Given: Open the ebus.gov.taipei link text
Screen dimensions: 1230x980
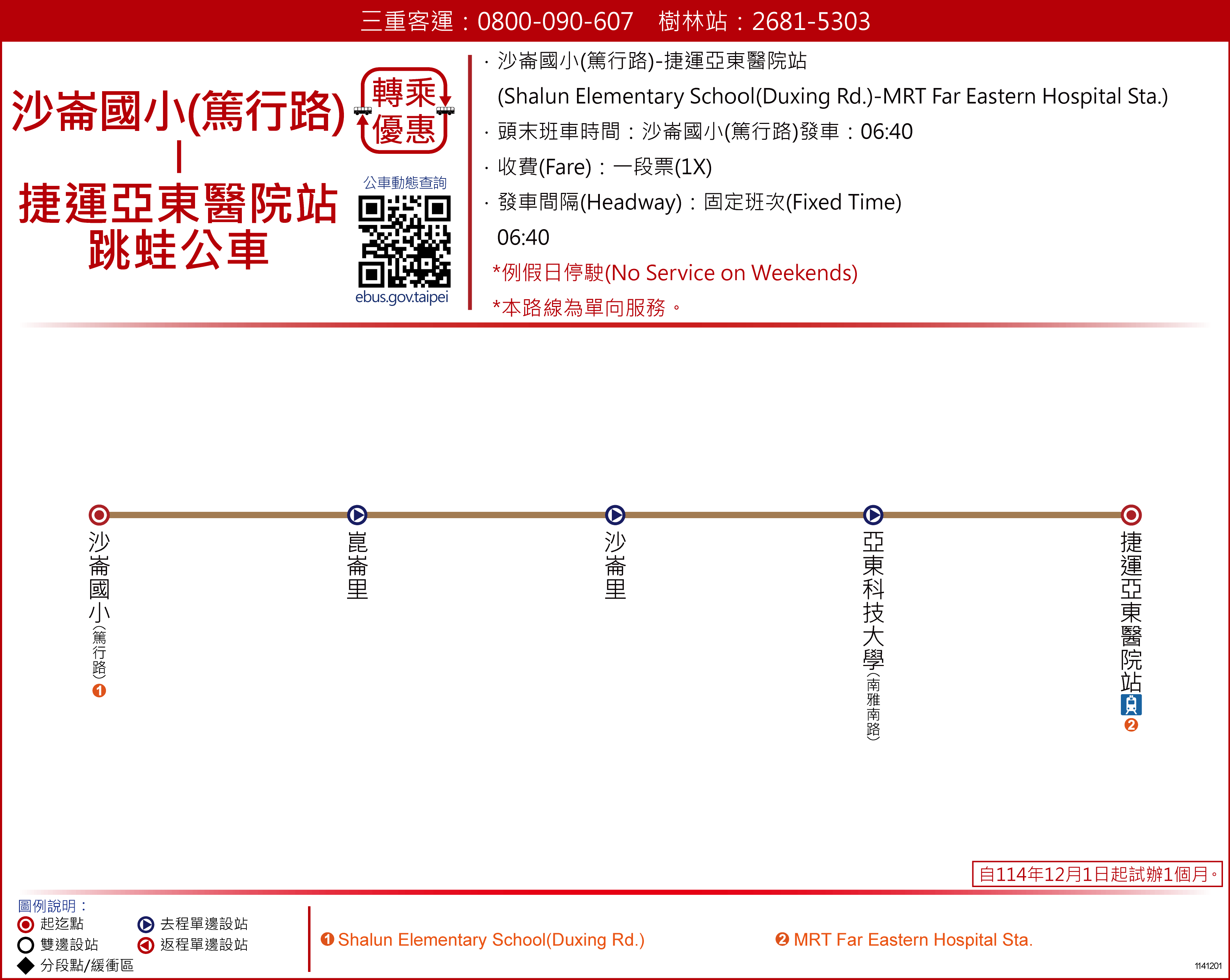Looking at the screenshot, I should (402, 297).
